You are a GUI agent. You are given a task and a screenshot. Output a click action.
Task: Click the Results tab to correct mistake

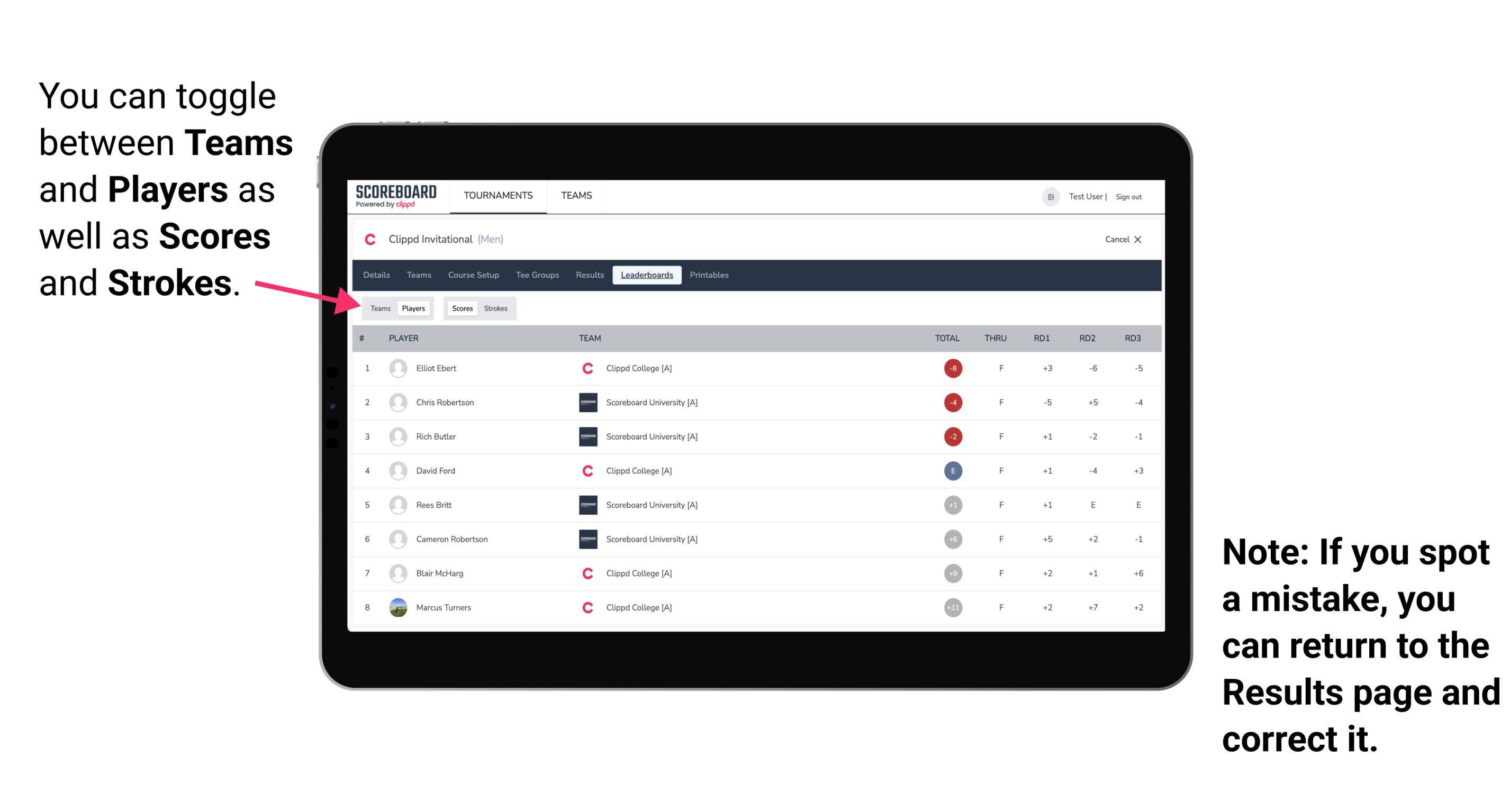click(x=590, y=275)
